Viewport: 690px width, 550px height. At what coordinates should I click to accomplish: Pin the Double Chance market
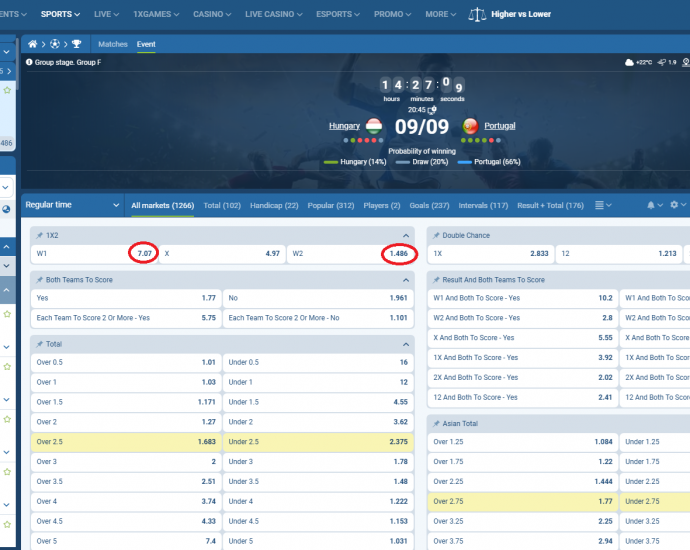[x=436, y=235]
